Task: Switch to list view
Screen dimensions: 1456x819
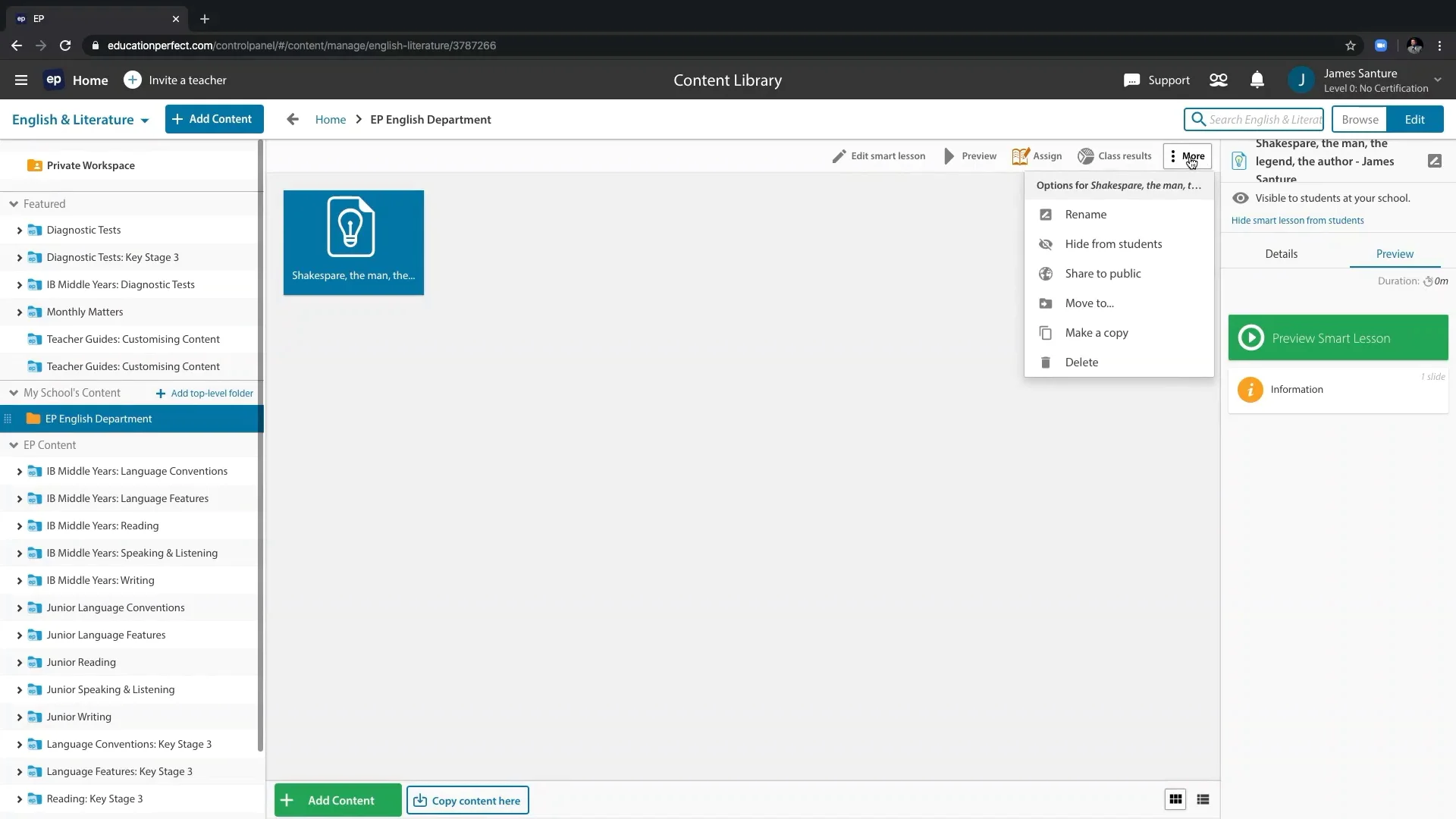Action: click(x=1203, y=799)
